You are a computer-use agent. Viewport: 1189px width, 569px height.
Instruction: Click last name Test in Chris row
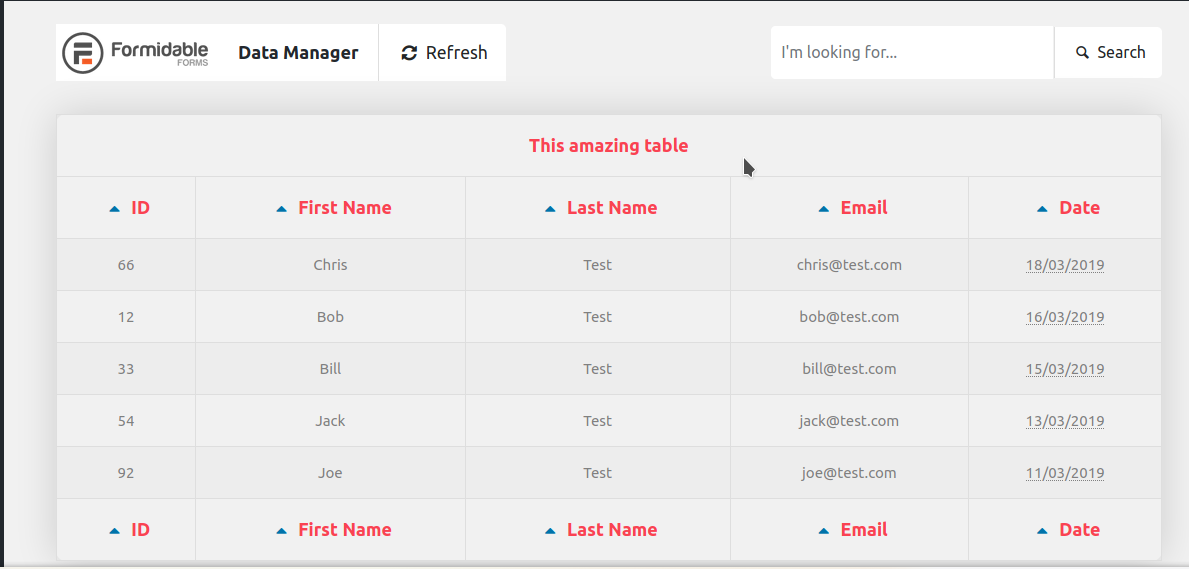tap(598, 265)
